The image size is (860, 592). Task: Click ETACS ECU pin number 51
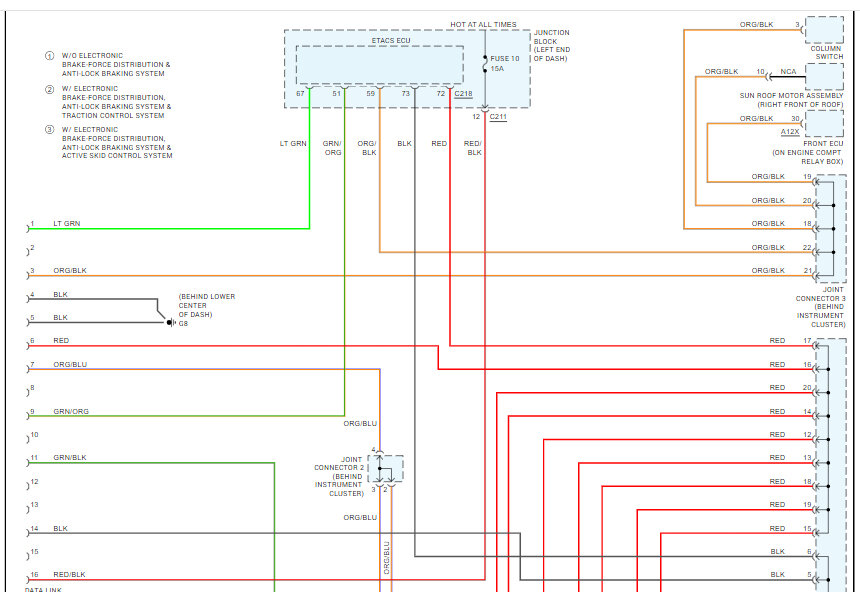pyautogui.click(x=336, y=94)
